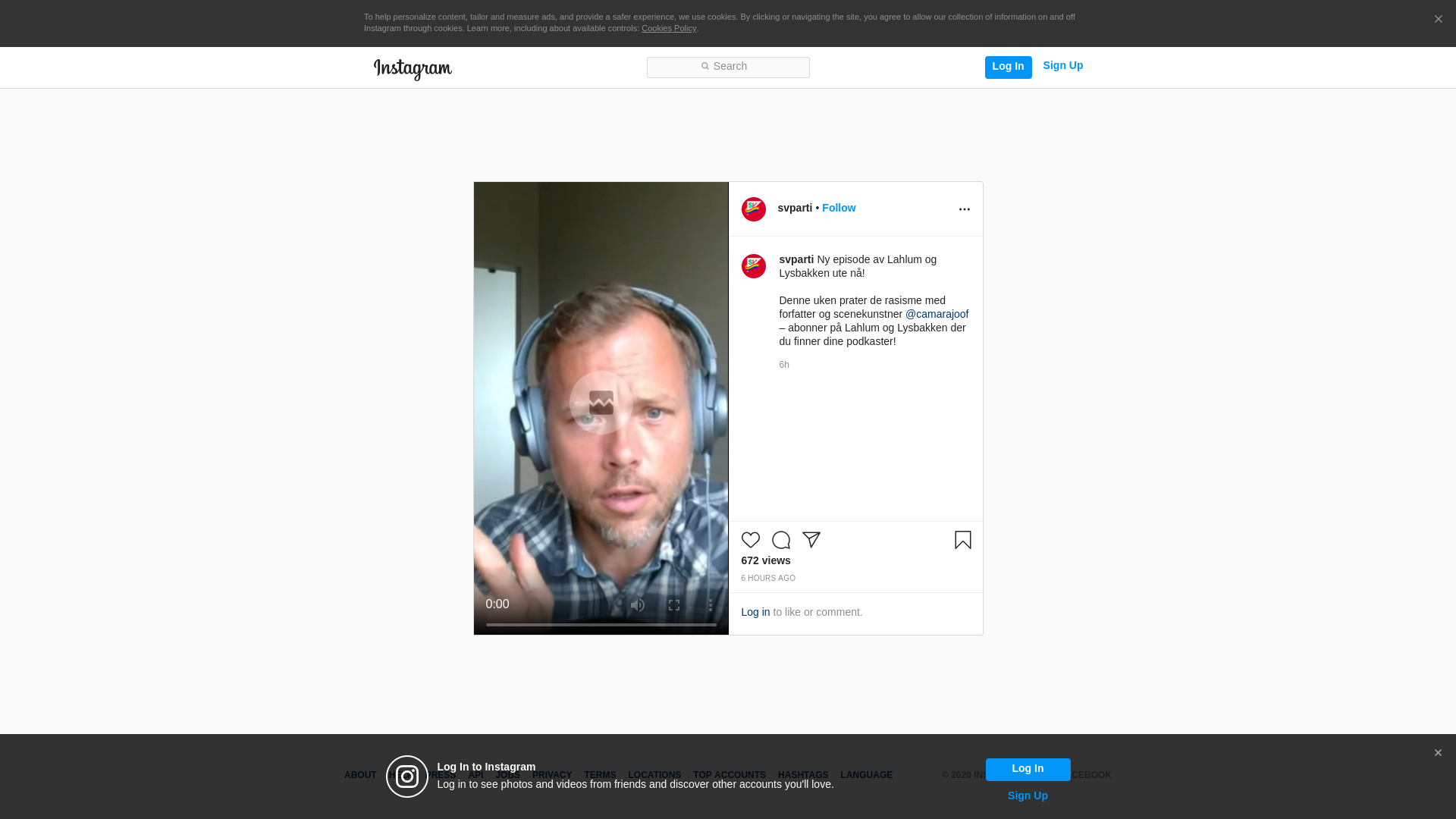Image resolution: width=1456 pixels, height=819 pixels.
Task: Click the Search input field
Action: click(x=728, y=67)
